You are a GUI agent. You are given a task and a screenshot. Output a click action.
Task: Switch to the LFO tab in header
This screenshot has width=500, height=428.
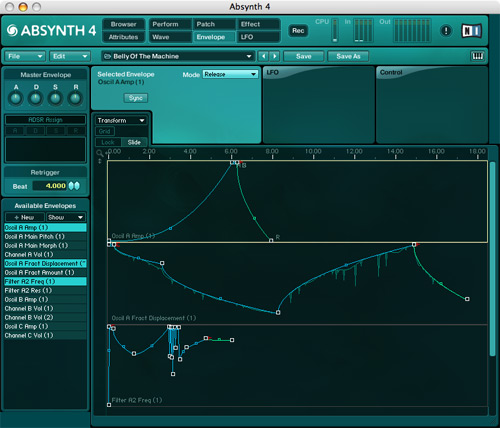pyautogui.click(x=258, y=37)
